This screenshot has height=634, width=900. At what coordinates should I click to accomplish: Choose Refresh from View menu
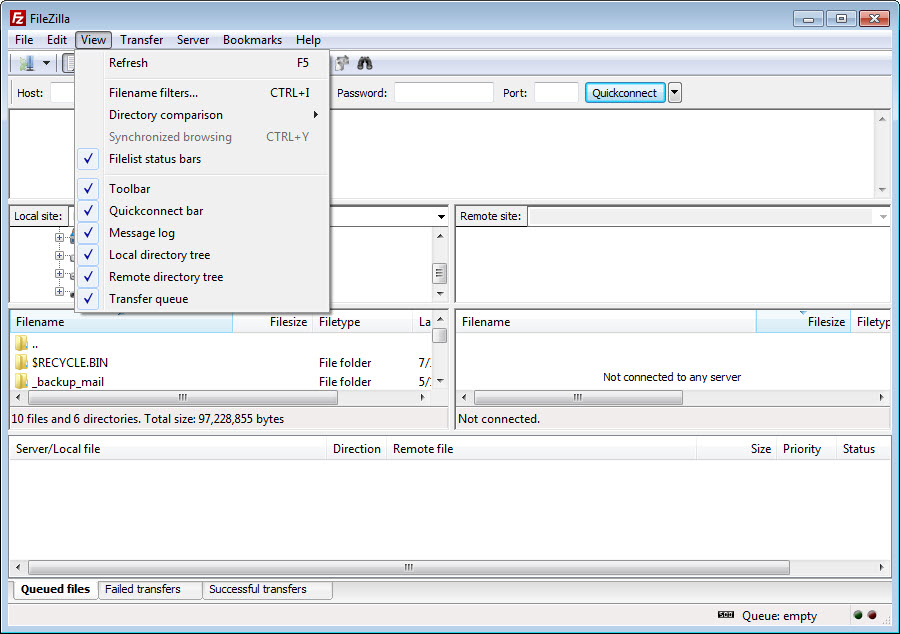(203, 63)
